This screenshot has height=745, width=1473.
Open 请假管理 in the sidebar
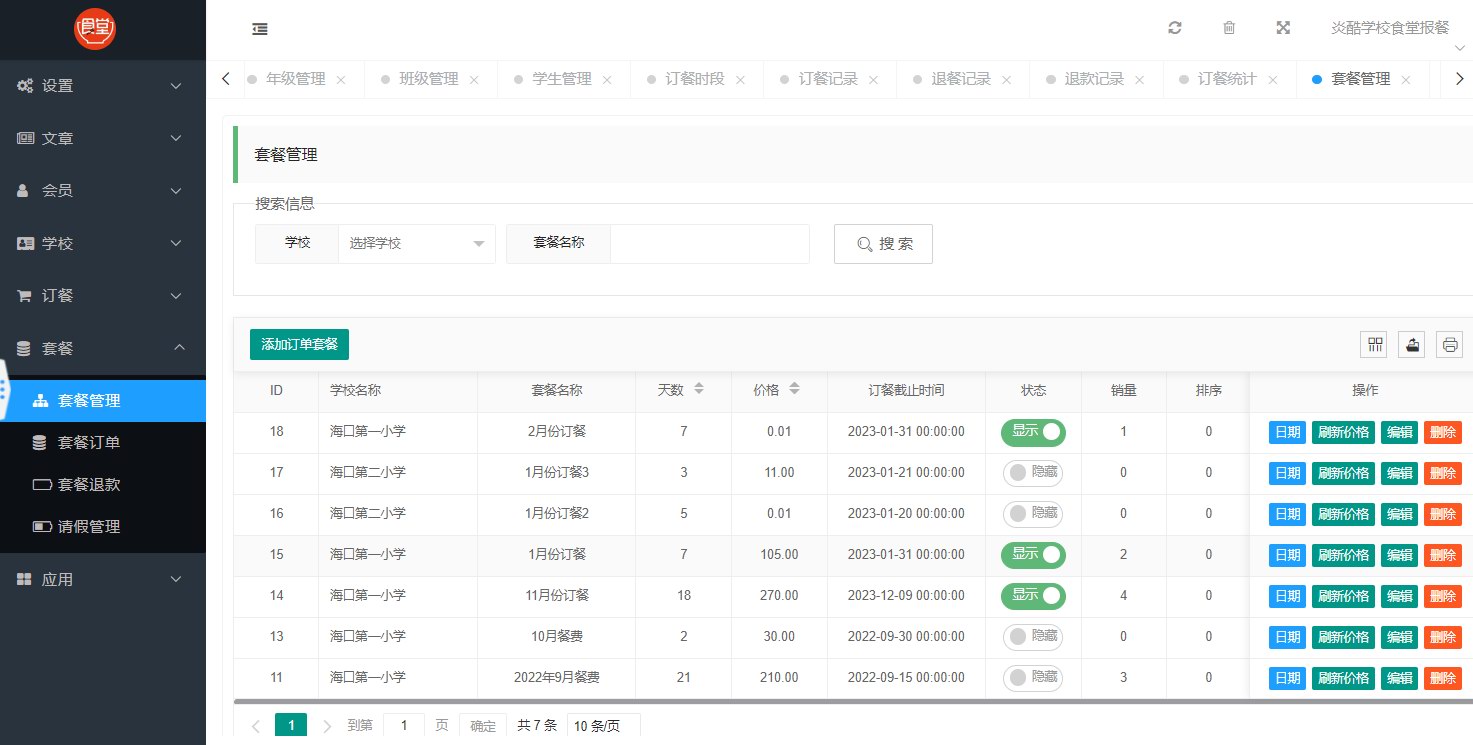[x=103, y=527]
